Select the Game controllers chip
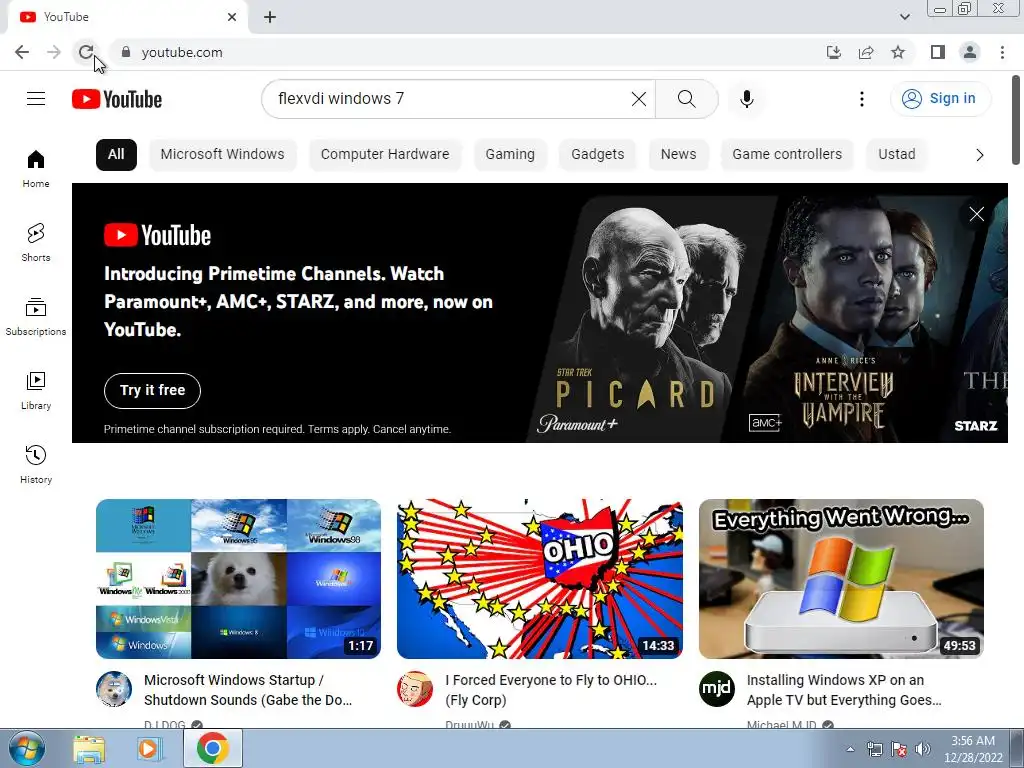The image size is (1024, 768). point(787,155)
